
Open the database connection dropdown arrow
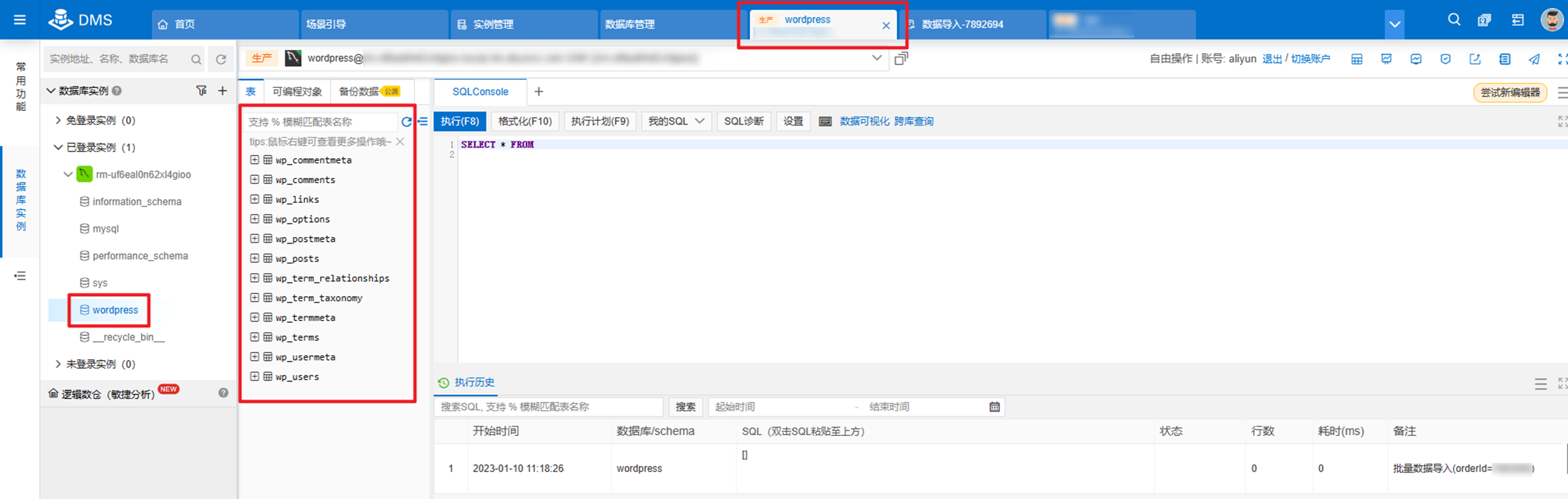pyautogui.click(x=877, y=58)
